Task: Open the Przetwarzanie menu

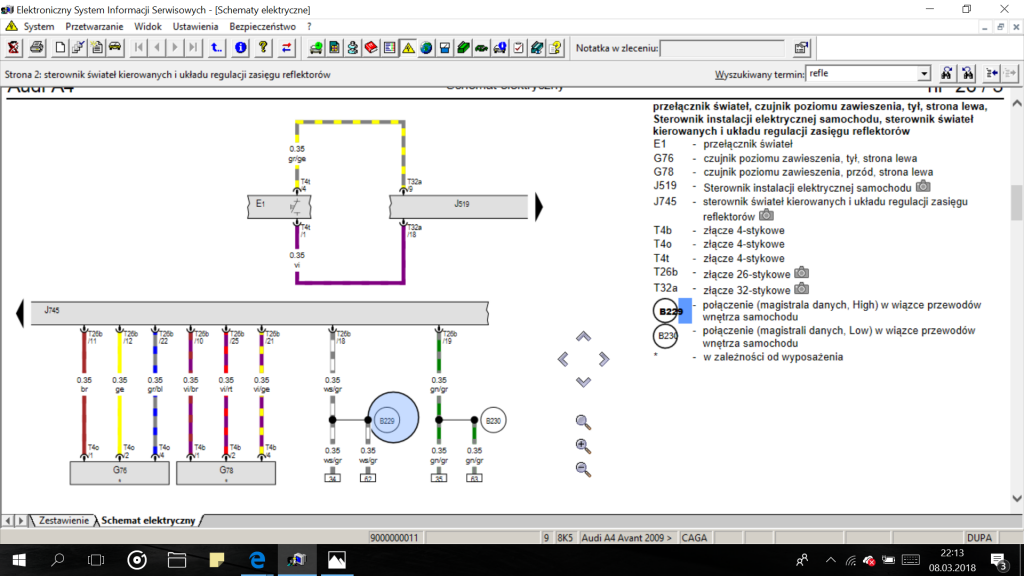Action: tap(94, 27)
